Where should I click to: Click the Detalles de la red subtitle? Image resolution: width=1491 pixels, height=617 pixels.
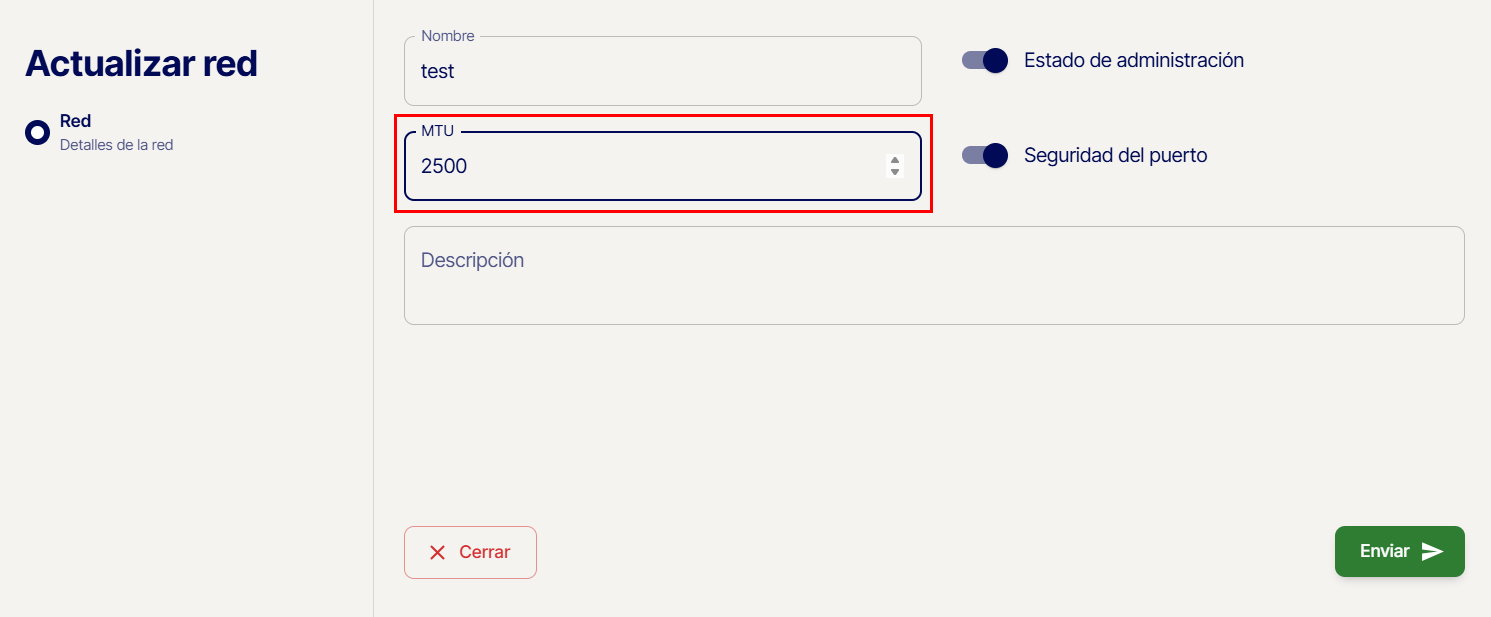116,145
